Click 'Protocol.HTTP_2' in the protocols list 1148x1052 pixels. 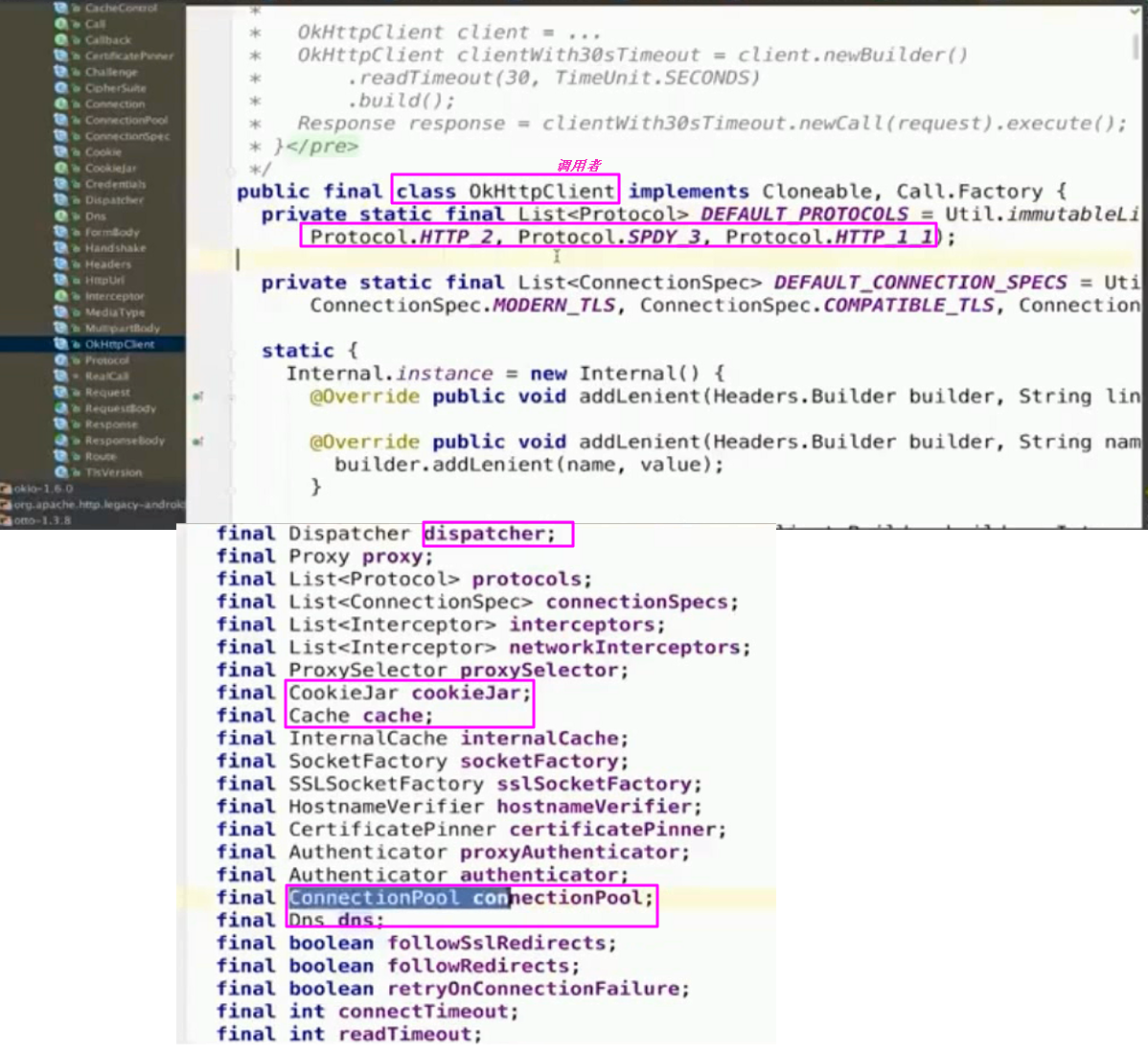click(x=402, y=238)
